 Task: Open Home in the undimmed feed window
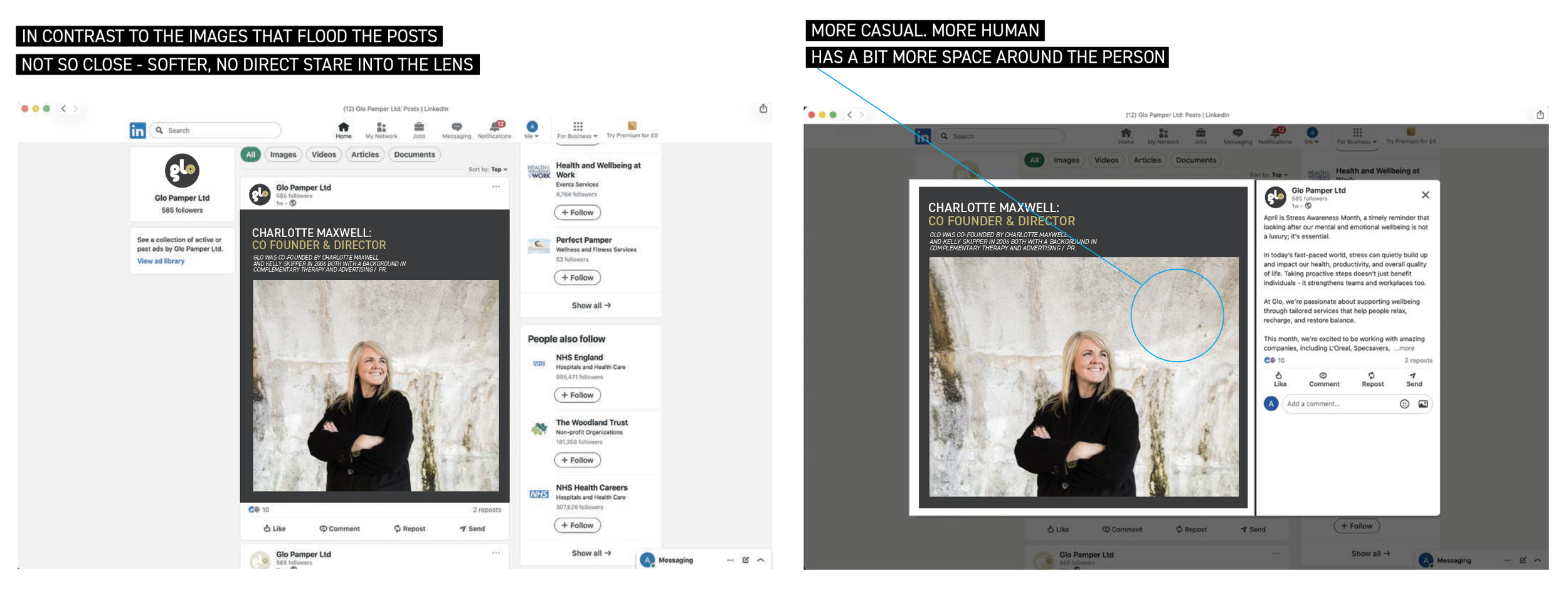343,130
